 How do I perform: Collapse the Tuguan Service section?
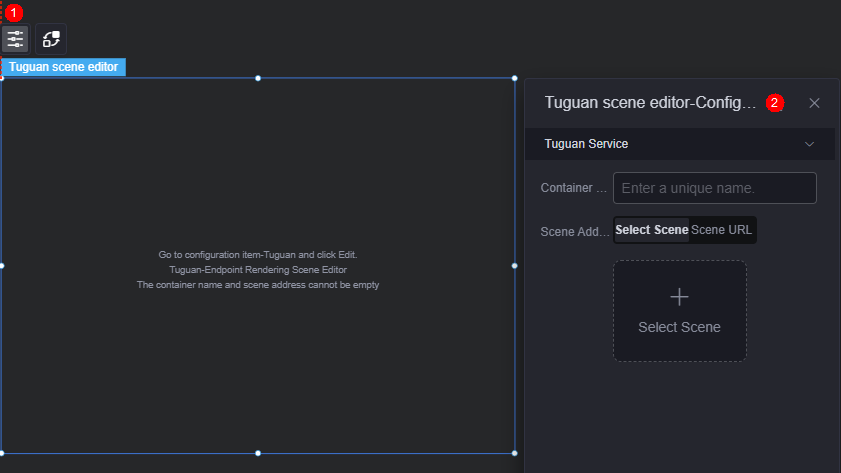(x=809, y=144)
